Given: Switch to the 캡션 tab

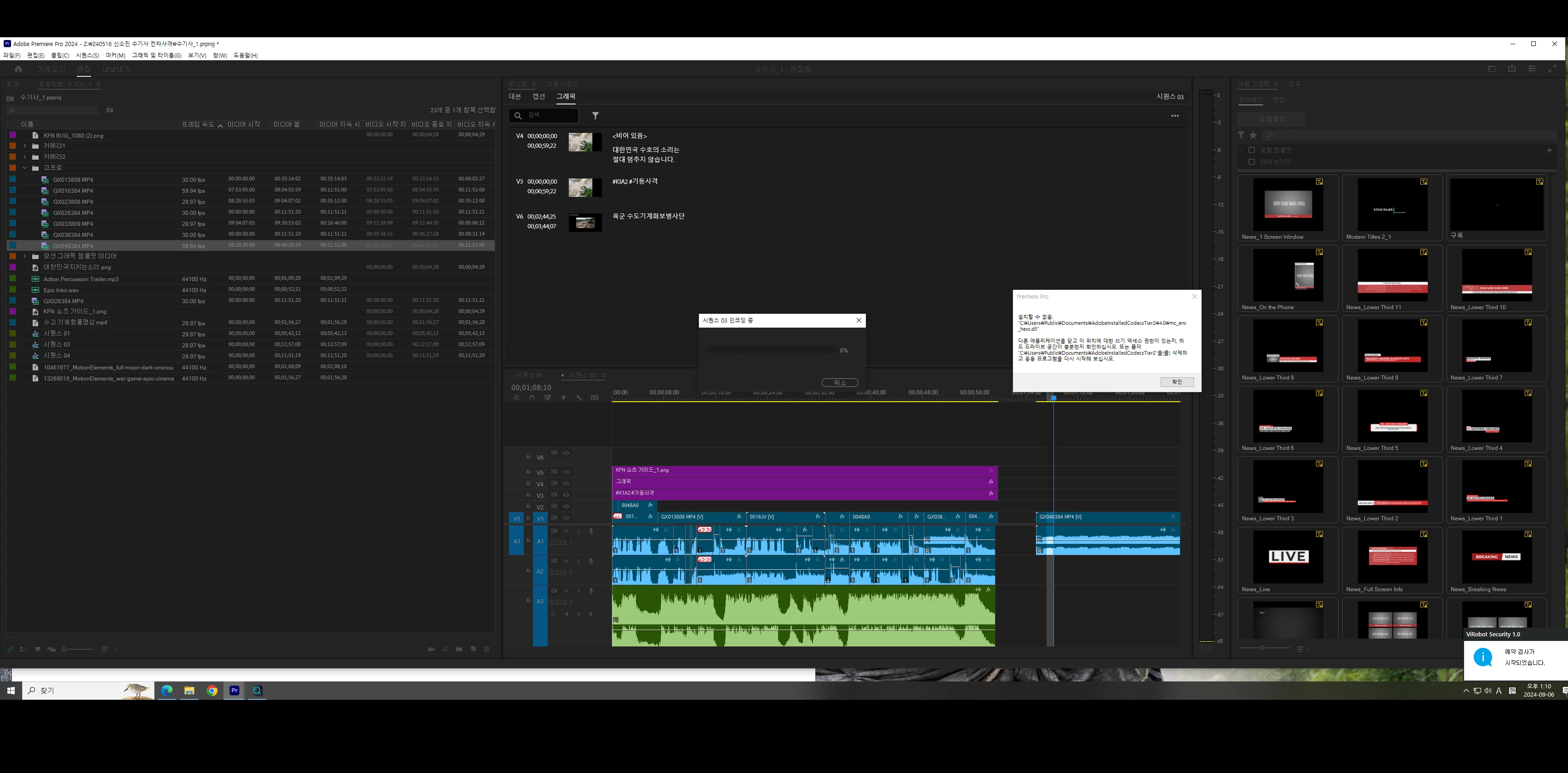Looking at the screenshot, I should tap(539, 96).
